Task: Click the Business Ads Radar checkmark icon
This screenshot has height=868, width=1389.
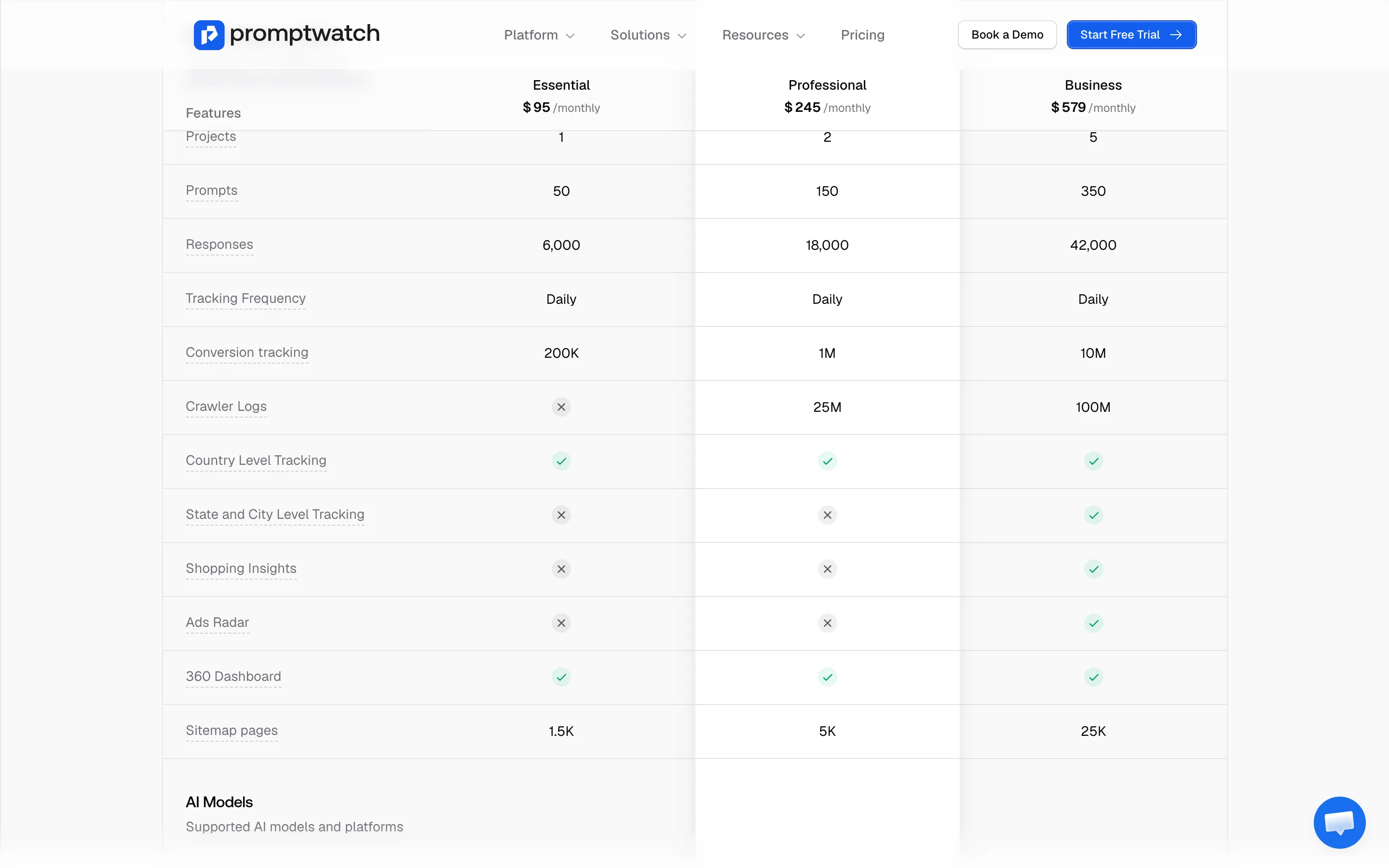Action: 1093,623
